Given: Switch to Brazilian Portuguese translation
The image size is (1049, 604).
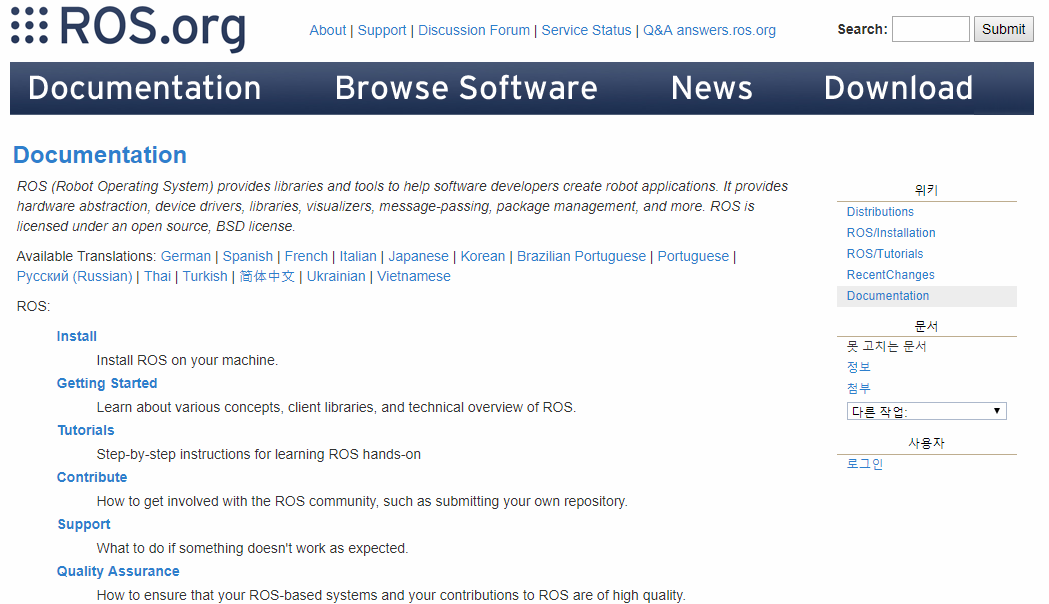Looking at the screenshot, I should click(581, 256).
